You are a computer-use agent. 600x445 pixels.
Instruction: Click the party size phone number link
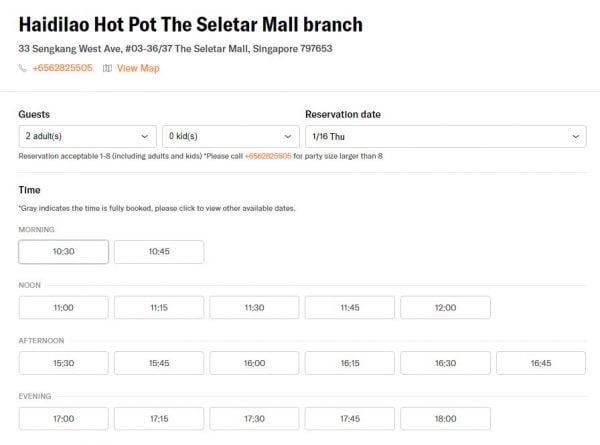click(x=268, y=156)
